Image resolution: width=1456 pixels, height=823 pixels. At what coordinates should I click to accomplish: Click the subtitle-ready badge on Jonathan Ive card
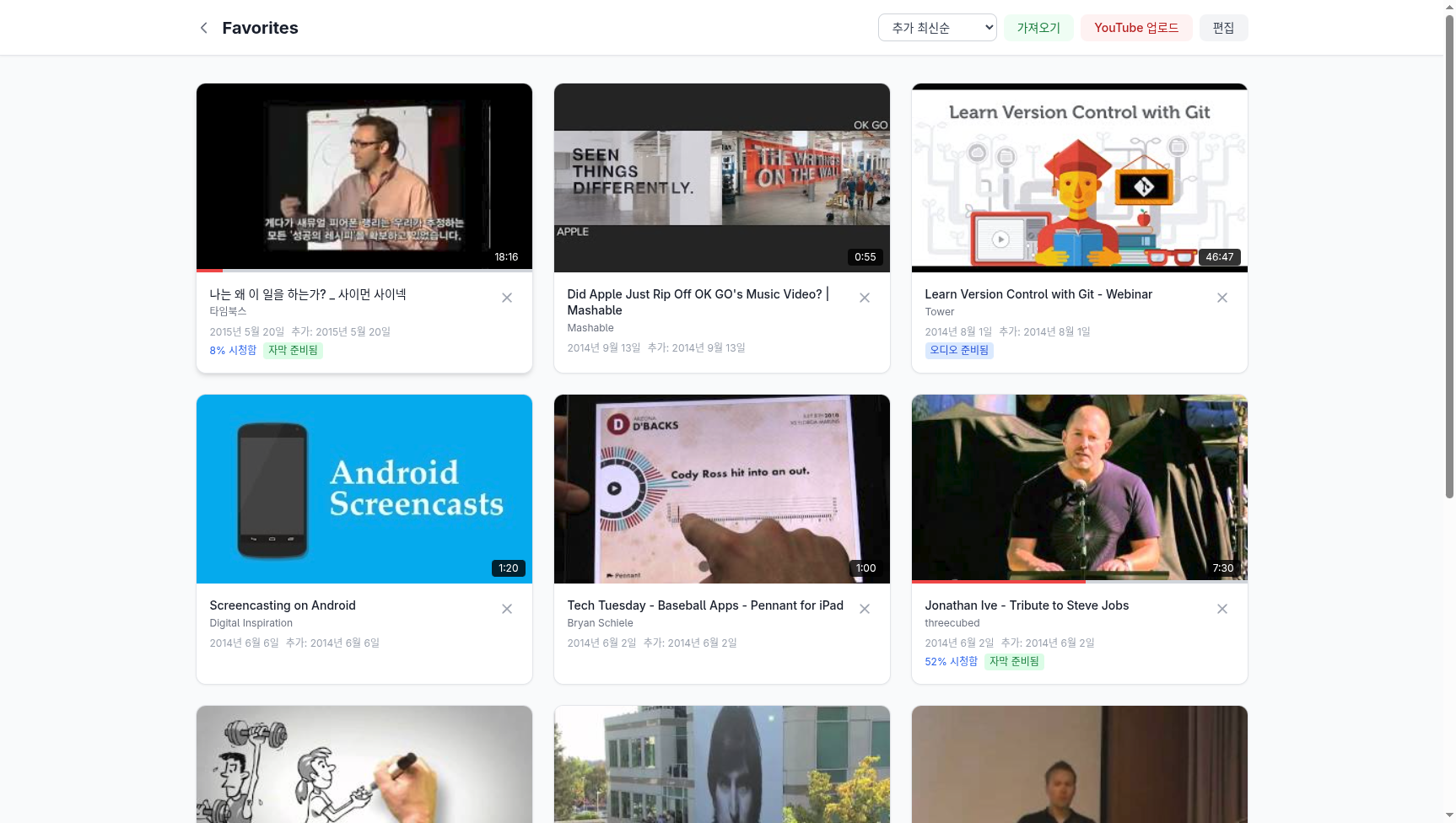pyautogui.click(x=1014, y=662)
